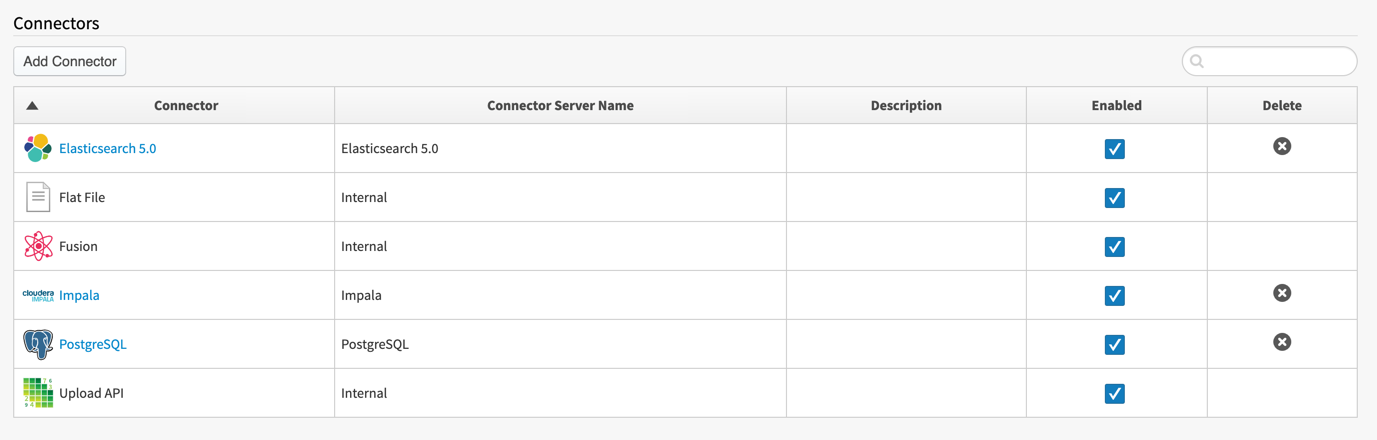Toggle sort arrow in Connector column
Image resolution: width=1377 pixels, height=440 pixels.
32,105
